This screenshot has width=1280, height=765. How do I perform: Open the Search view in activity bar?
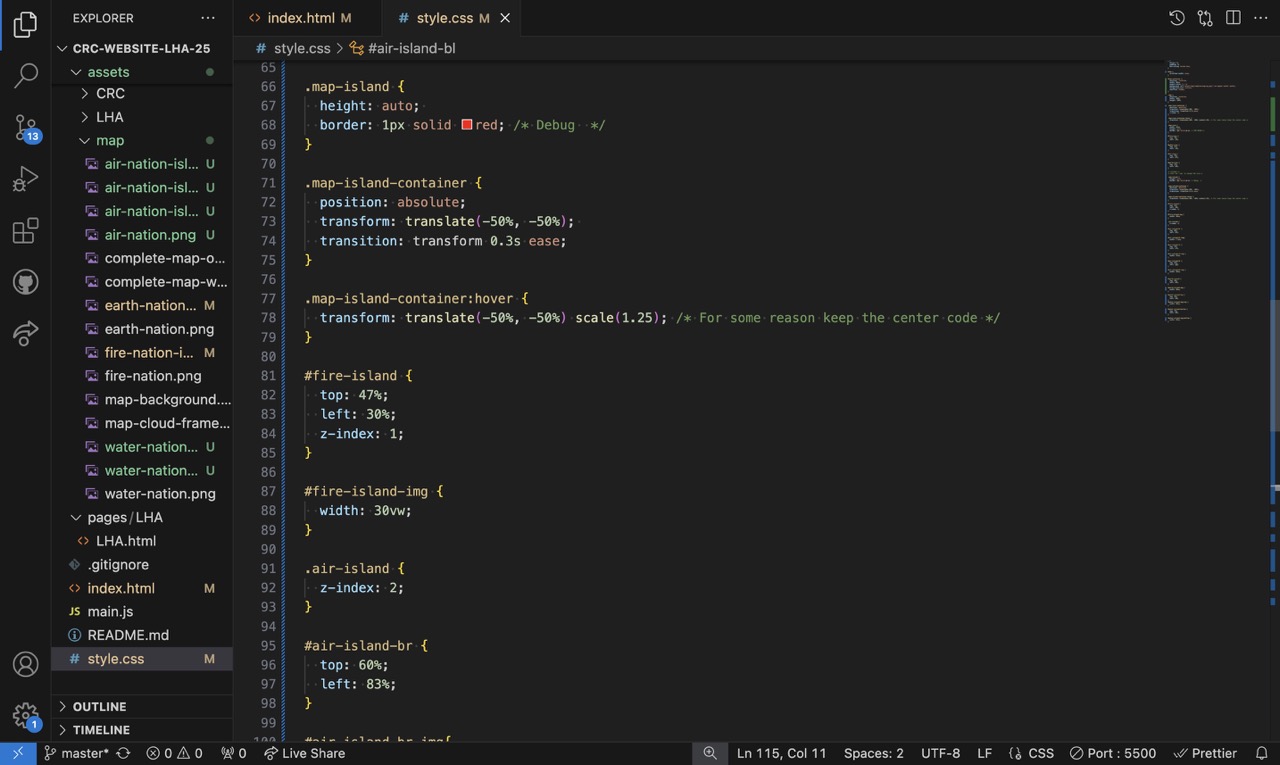(26, 75)
